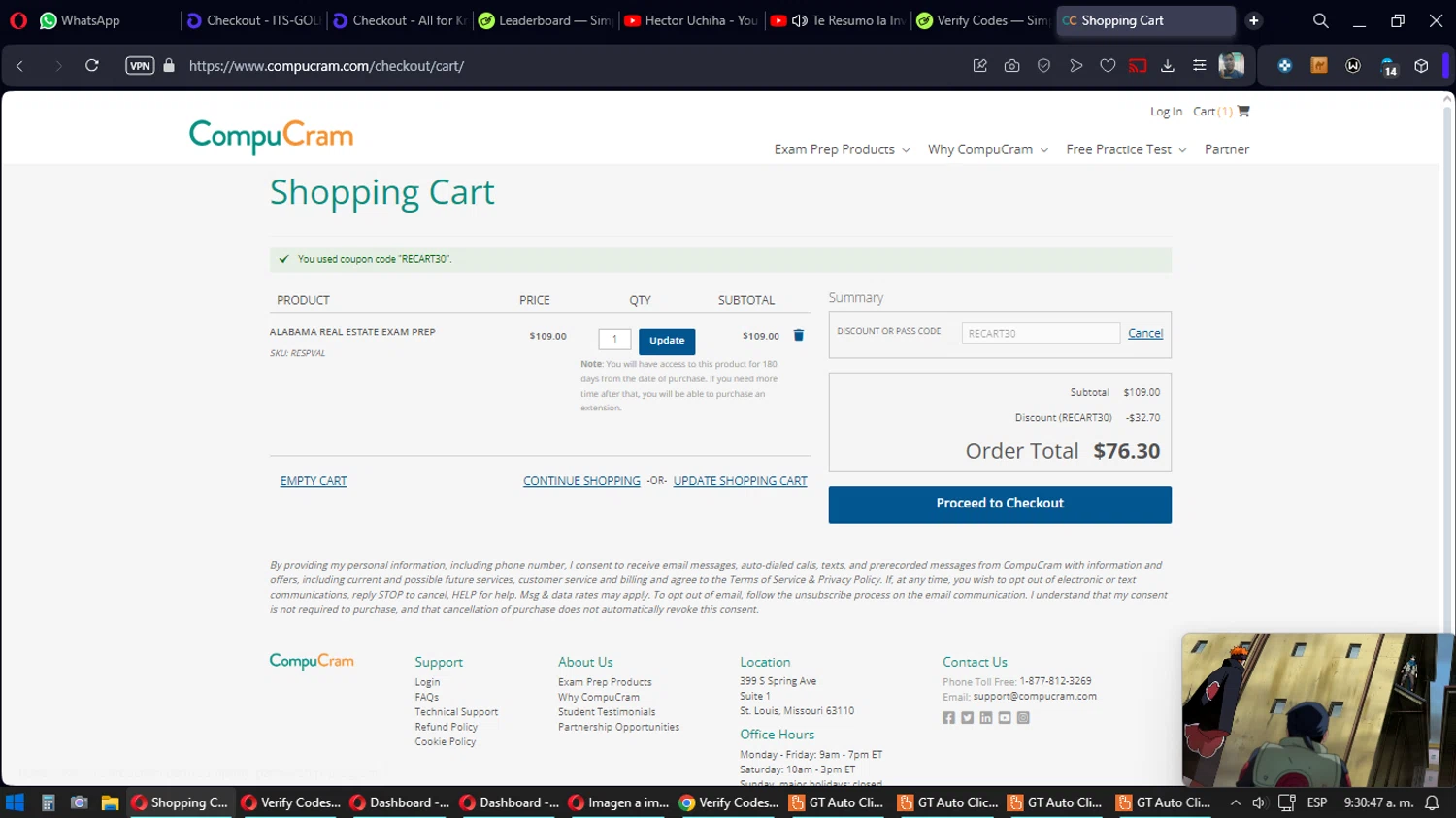Image resolution: width=1456 pixels, height=818 pixels.
Task: Open File Explorer from the taskbar
Action: [110, 802]
